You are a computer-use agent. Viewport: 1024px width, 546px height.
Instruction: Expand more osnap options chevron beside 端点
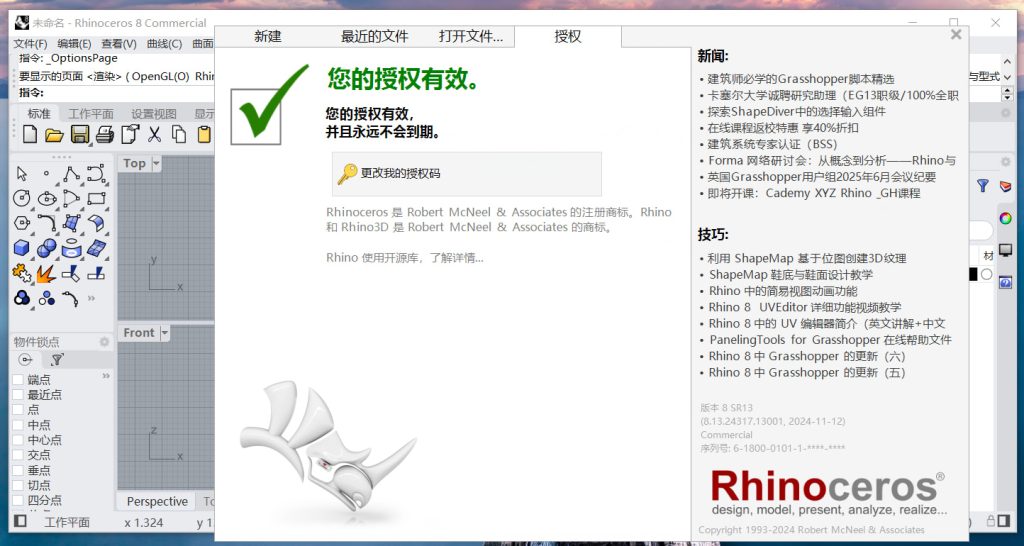(106, 376)
